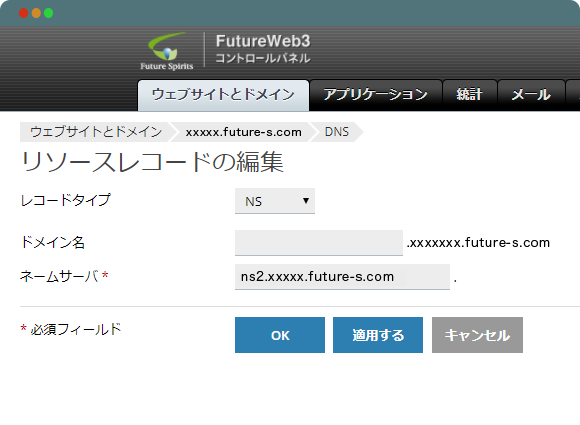Click the 適用する apply button
The width and height of the screenshot is (580, 425).
[x=378, y=335]
